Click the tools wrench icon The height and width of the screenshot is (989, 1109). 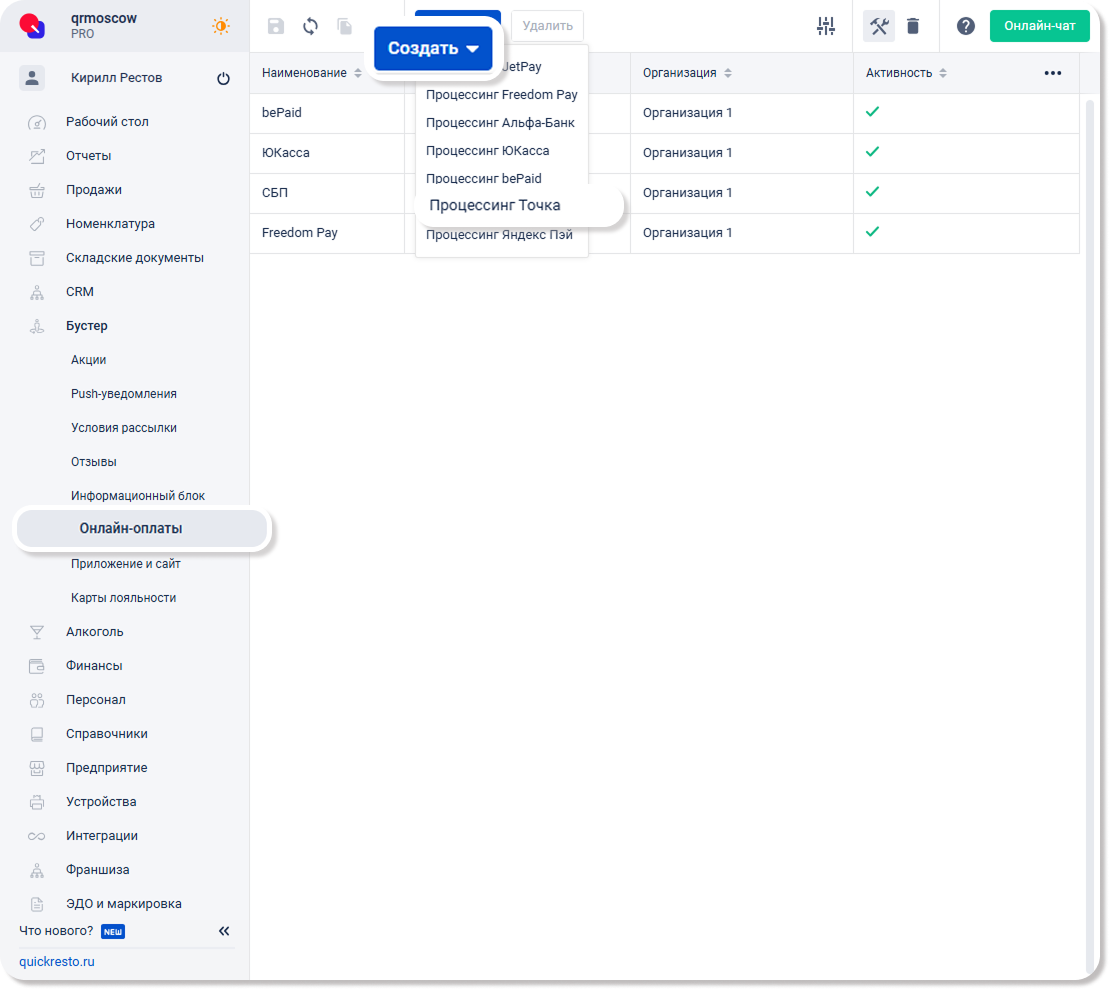(x=879, y=27)
